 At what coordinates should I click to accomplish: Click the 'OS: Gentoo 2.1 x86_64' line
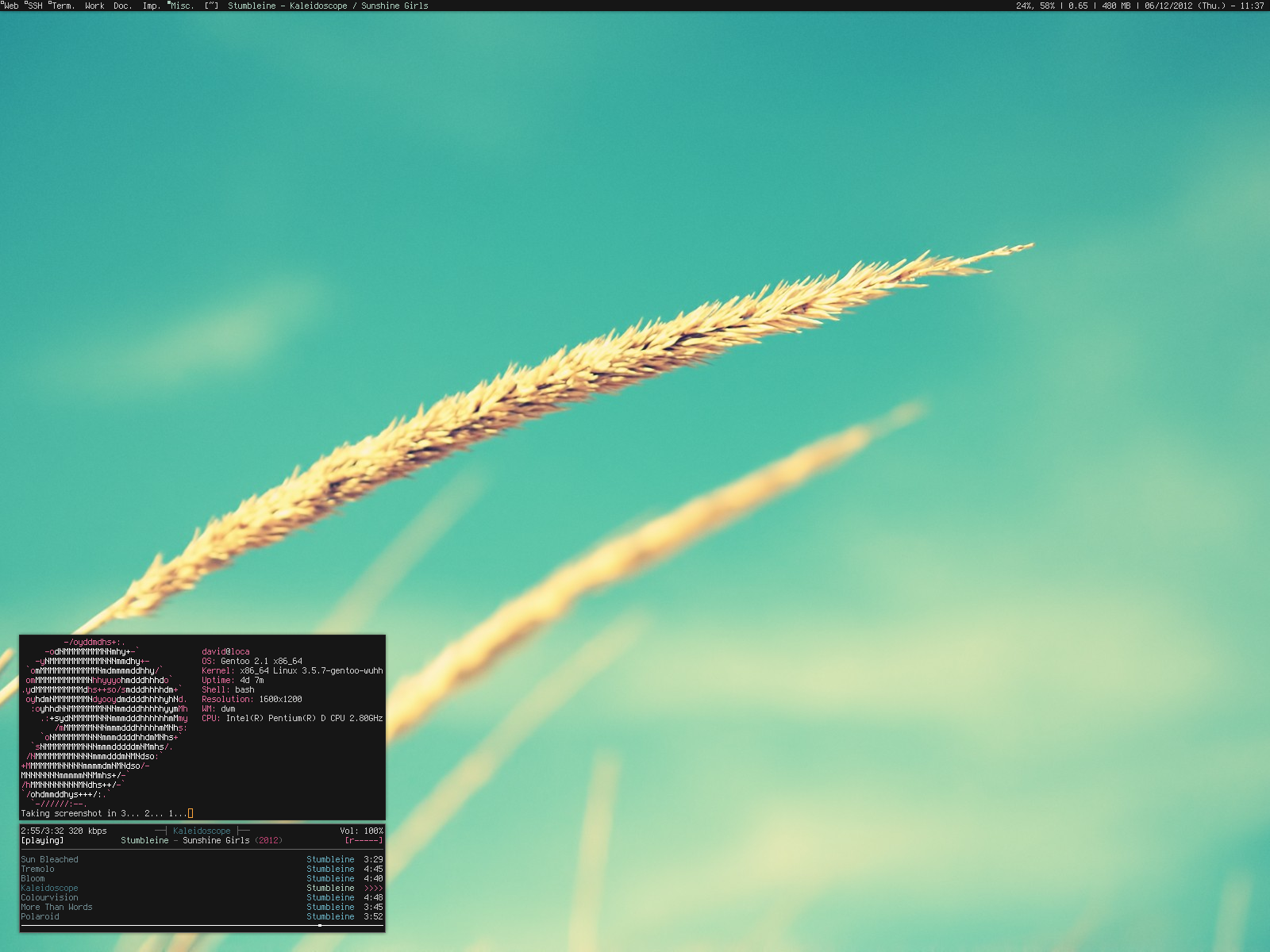(252, 661)
